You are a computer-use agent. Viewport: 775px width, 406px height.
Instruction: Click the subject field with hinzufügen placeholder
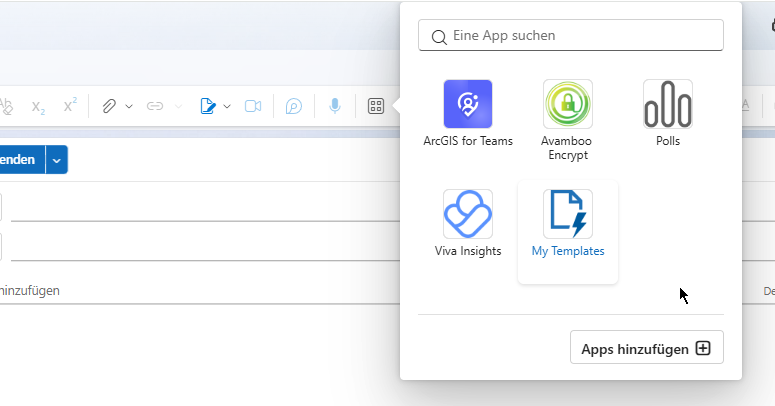tap(200, 290)
